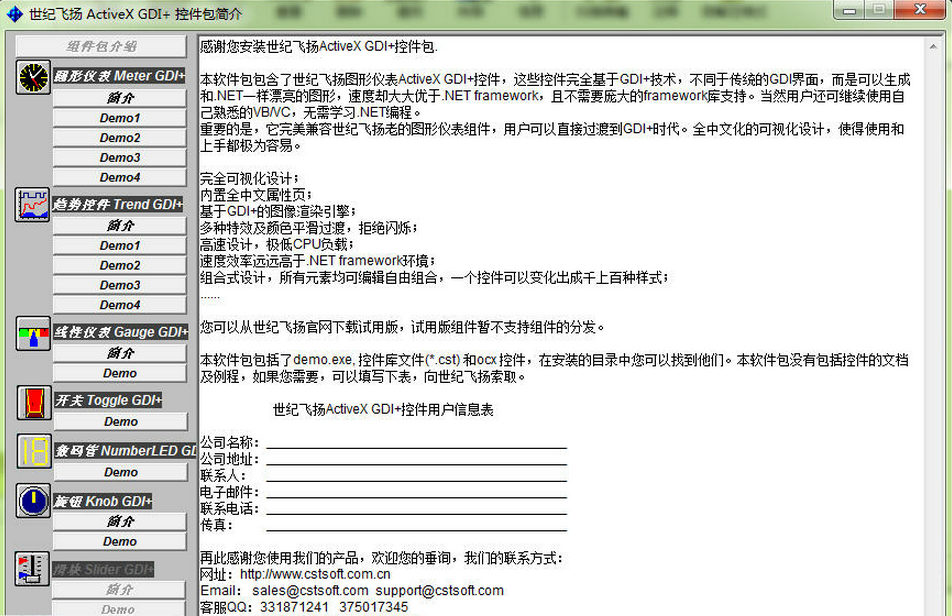Click the sales@cstsoft.com email address
952x616 pixels.
tap(310, 591)
